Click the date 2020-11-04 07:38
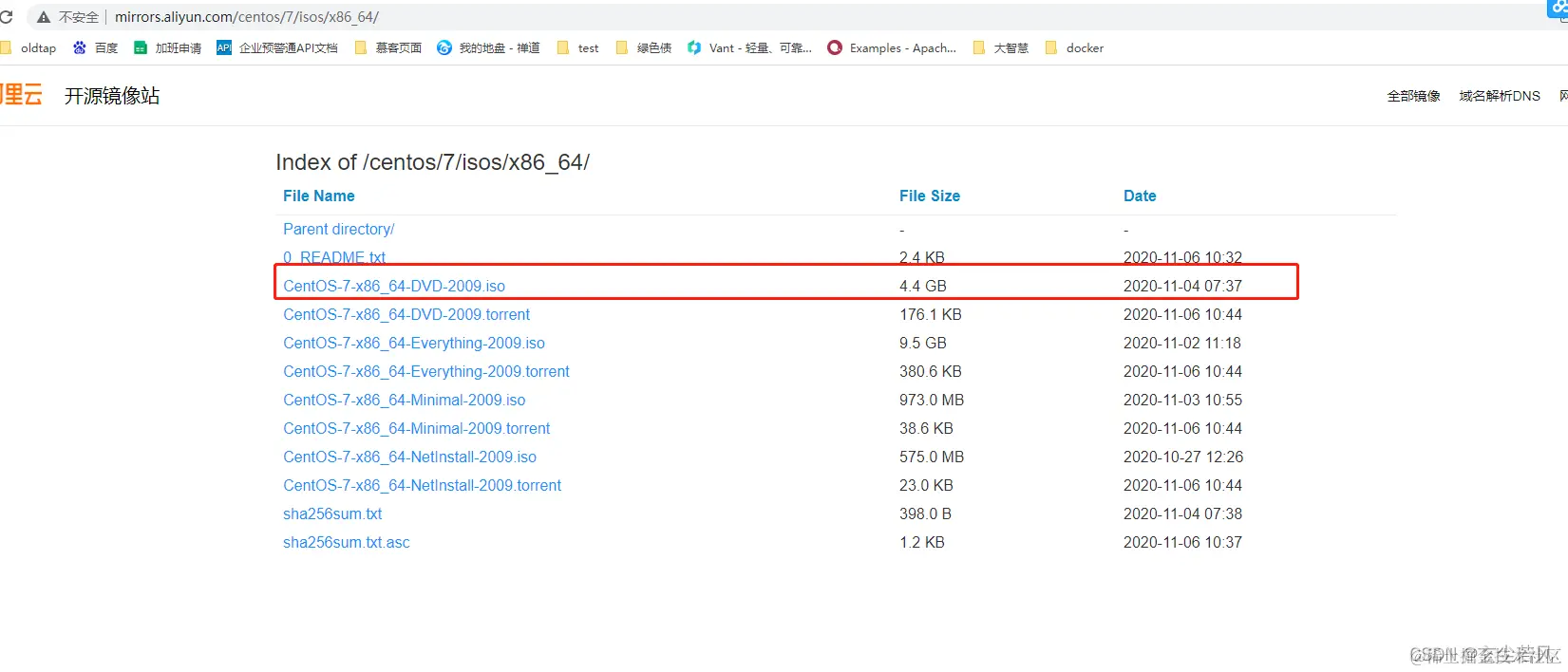The height and width of the screenshot is (672, 1568). pos(1182,513)
